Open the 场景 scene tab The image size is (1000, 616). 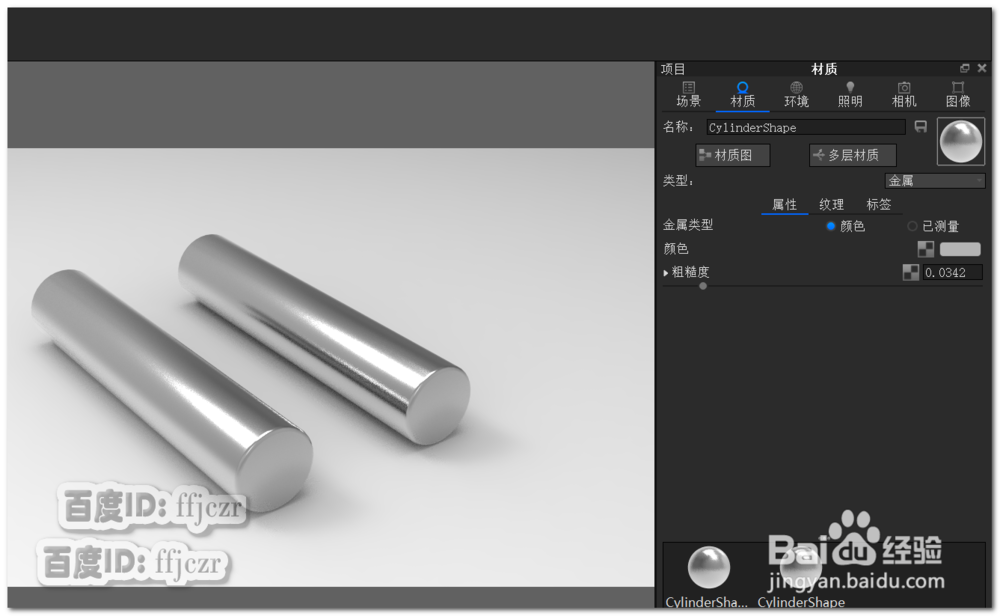click(x=688, y=94)
